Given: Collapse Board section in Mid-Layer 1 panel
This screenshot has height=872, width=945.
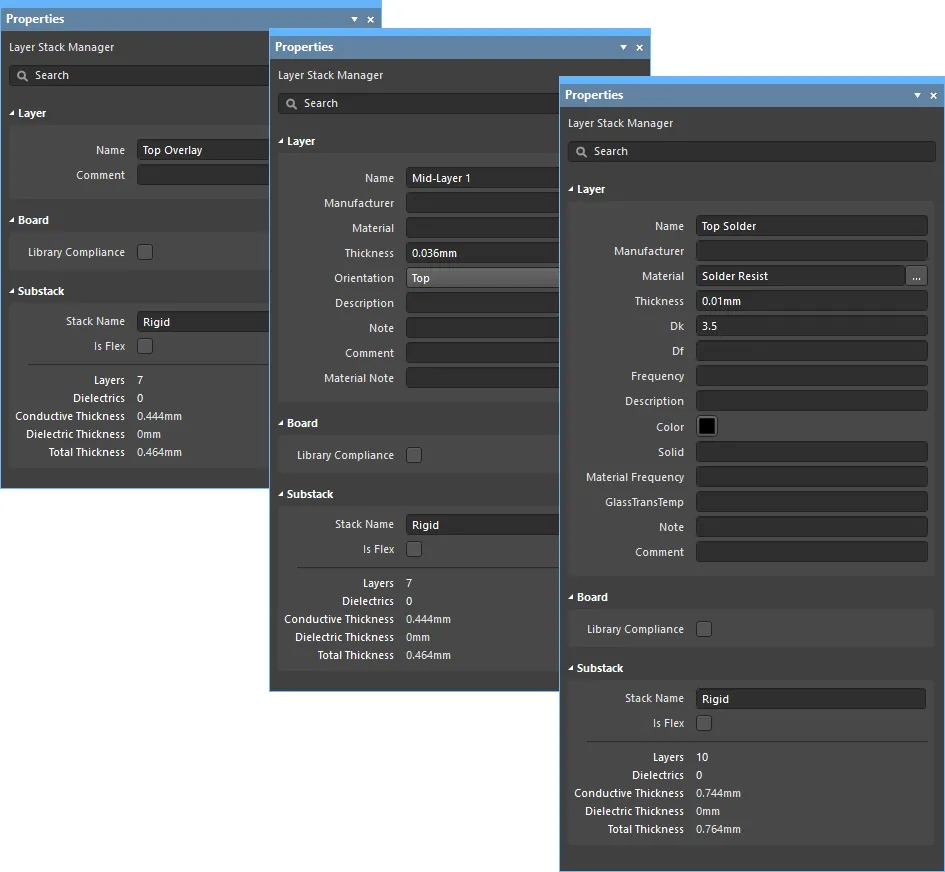Looking at the screenshot, I should click(x=281, y=423).
